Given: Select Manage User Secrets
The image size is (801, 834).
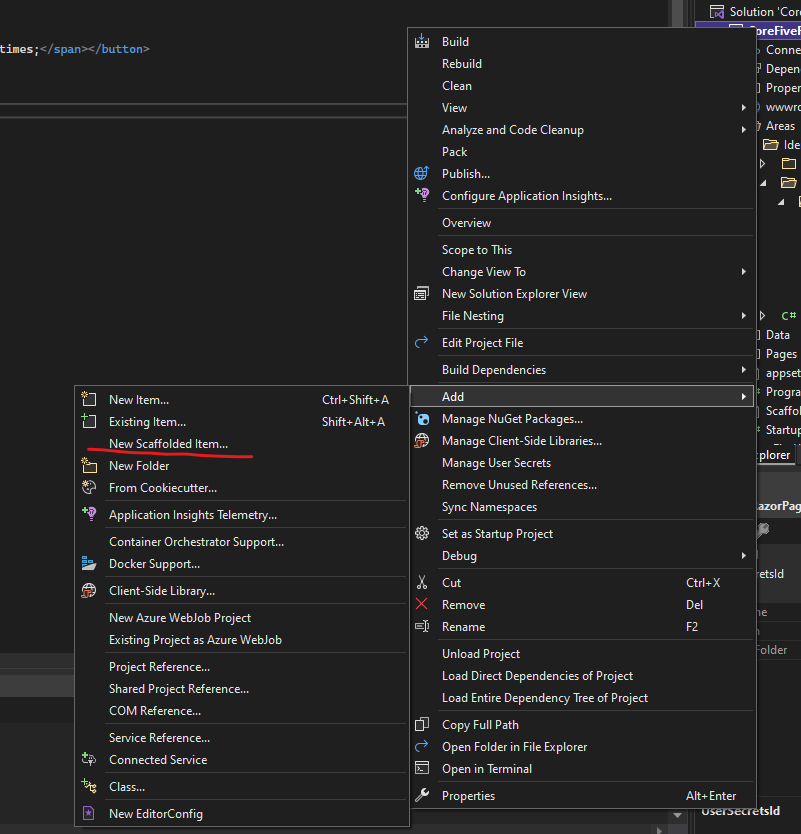Looking at the screenshot, I should coord(496,463).
